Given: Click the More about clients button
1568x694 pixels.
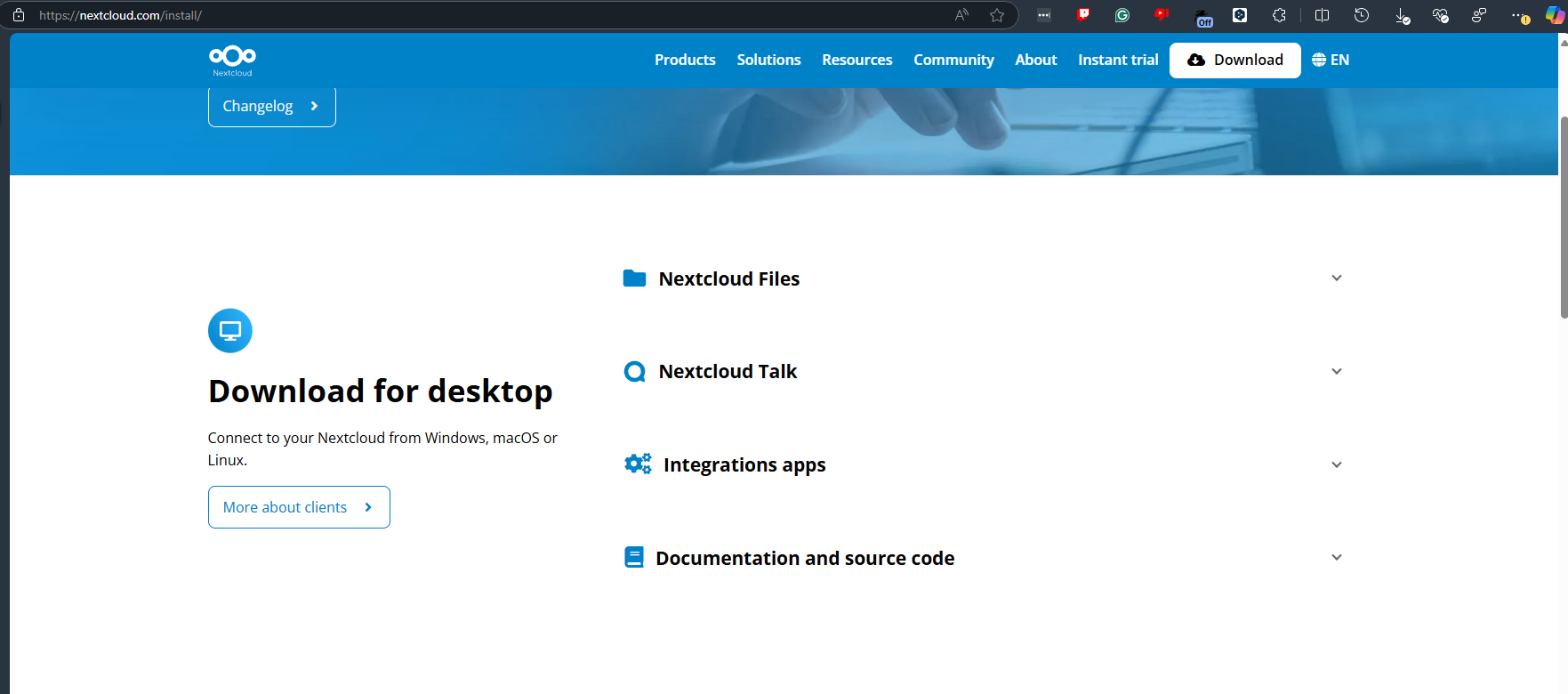Looking at the screenshot, I should click(299, 507).
